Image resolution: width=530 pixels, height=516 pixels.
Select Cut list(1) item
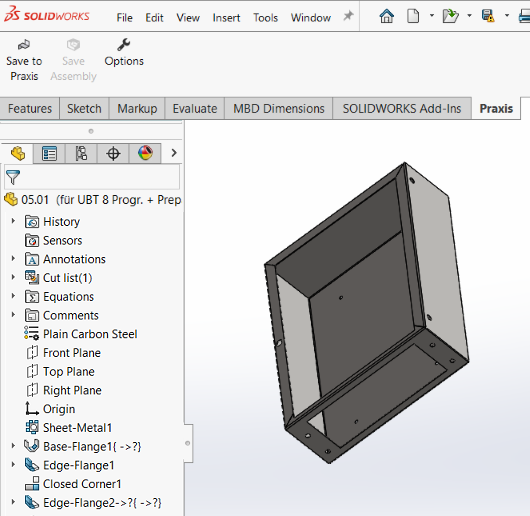[x=58, y=278]
